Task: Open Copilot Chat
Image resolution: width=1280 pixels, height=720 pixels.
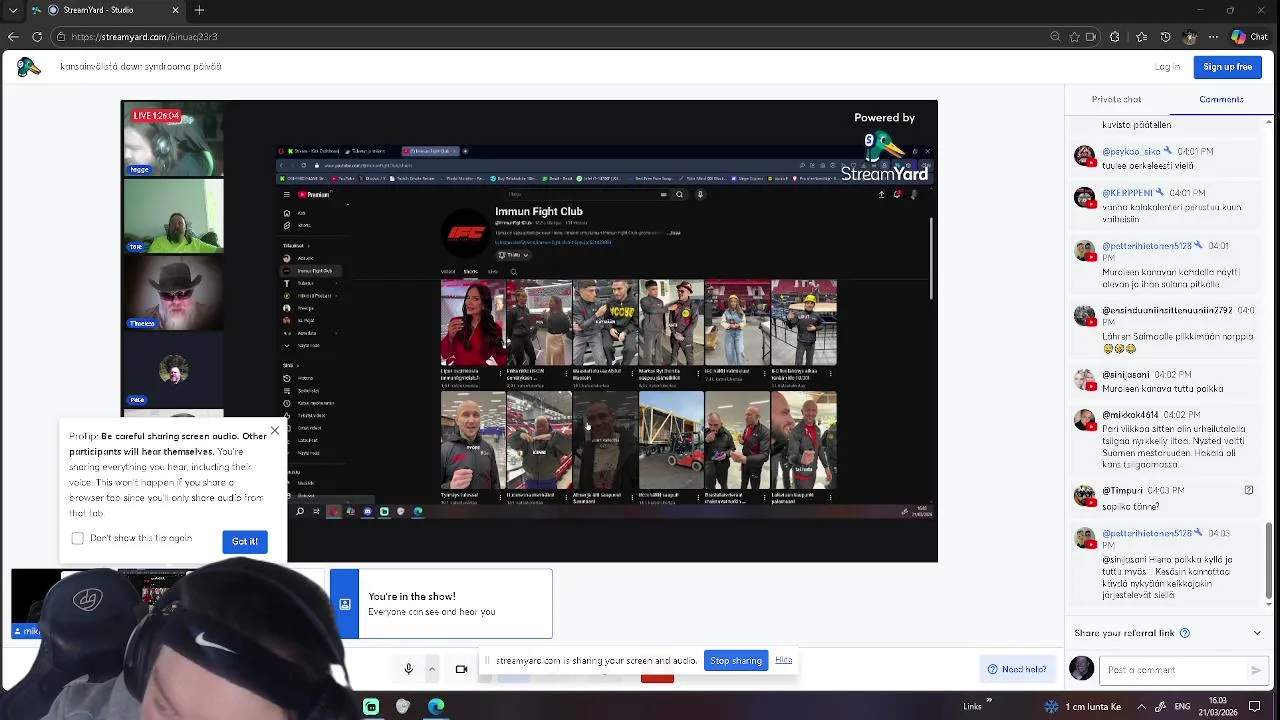Action: [1249, 37]
